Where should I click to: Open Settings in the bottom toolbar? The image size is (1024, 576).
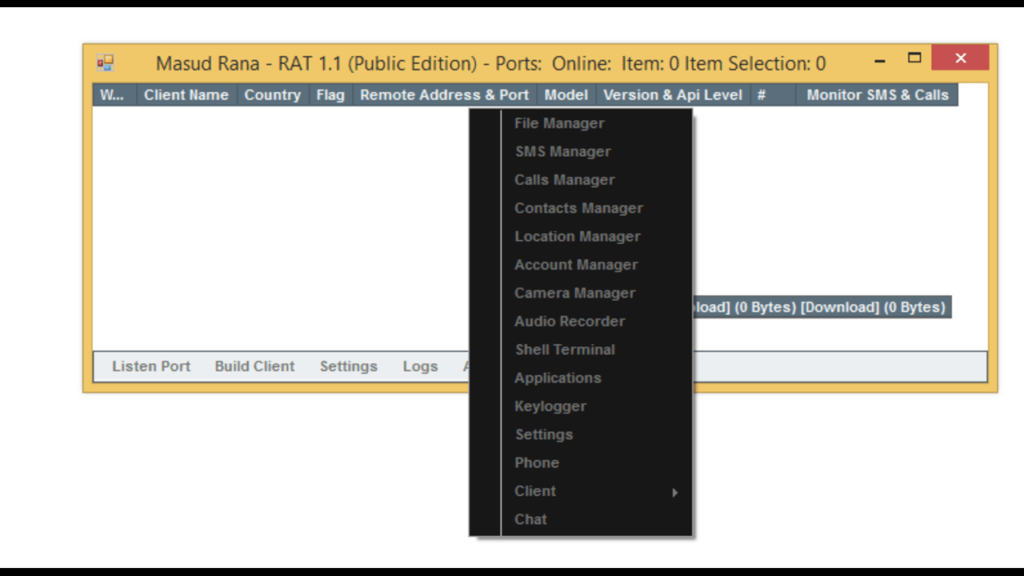[348, 366]
